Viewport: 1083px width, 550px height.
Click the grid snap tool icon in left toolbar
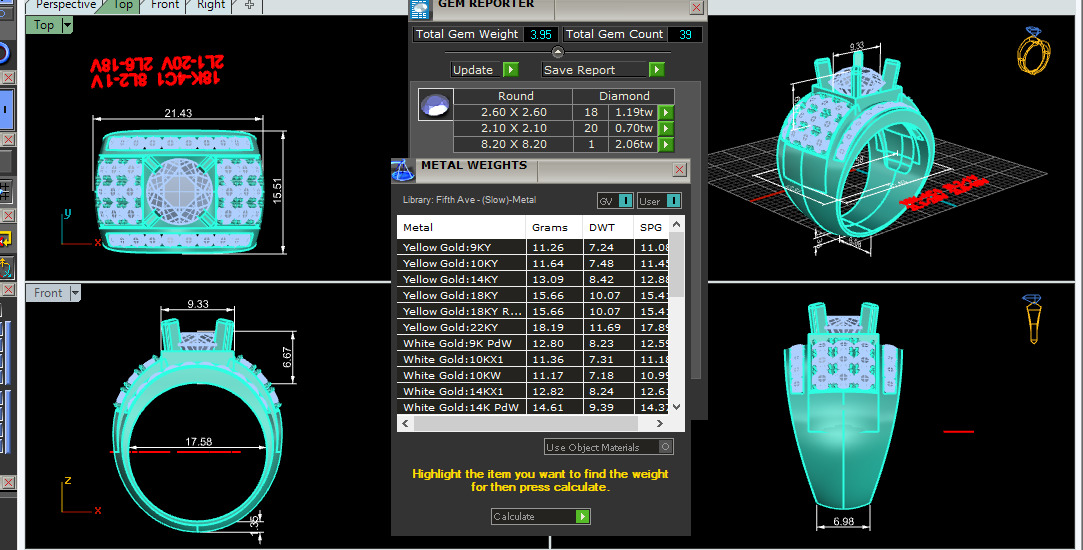6,191
